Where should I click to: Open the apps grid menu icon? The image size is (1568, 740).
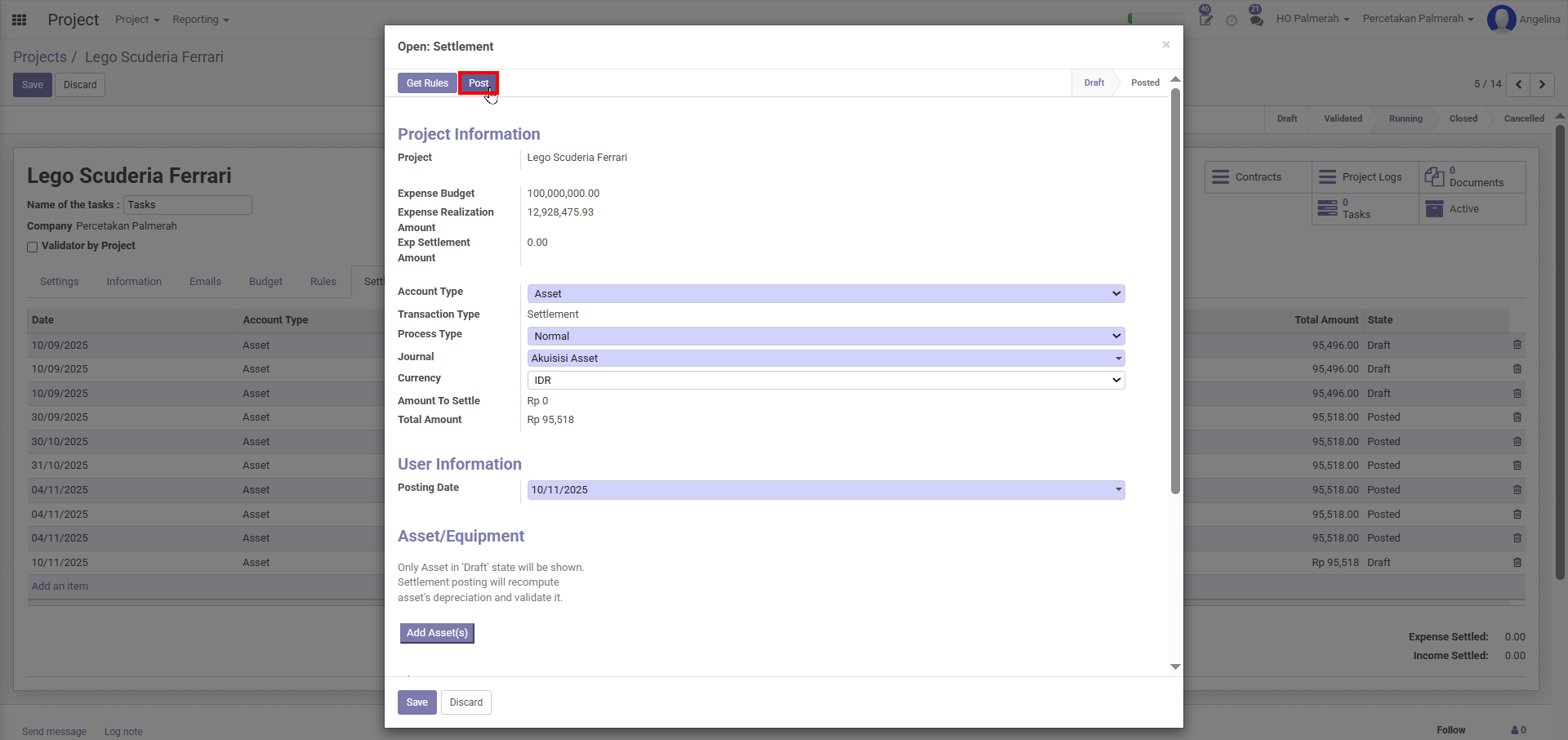tap(20, 20)
